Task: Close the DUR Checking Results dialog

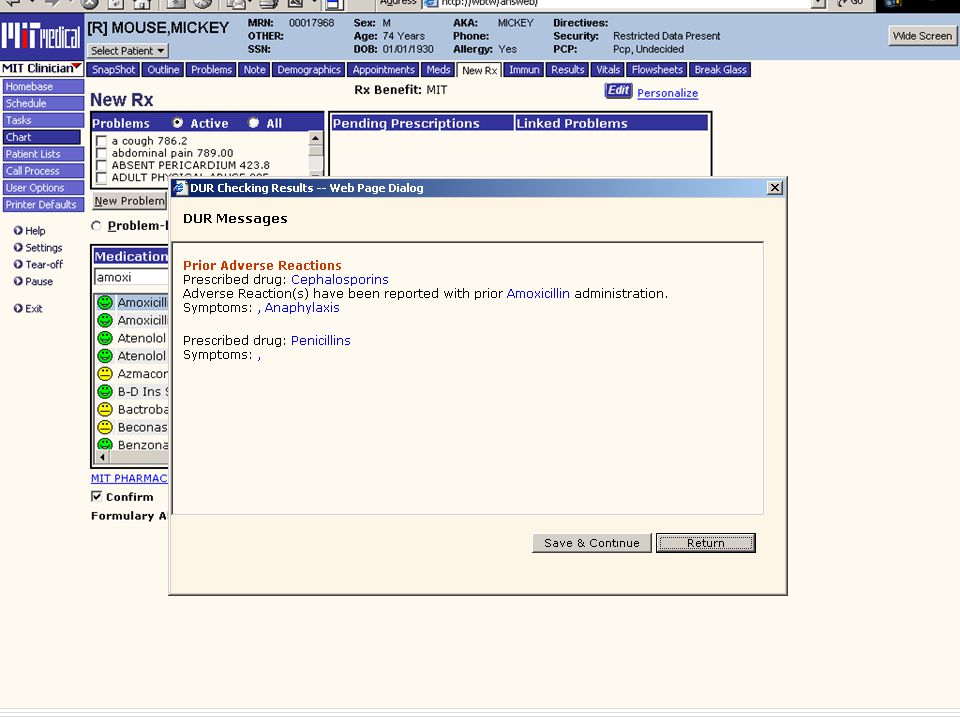Action: click(774, 188)
